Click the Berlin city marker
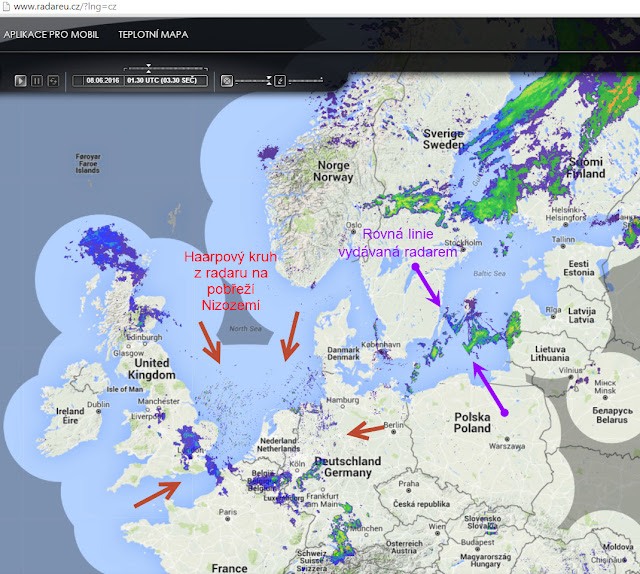This screenshot has width=640, height=574. pos(393,432)
